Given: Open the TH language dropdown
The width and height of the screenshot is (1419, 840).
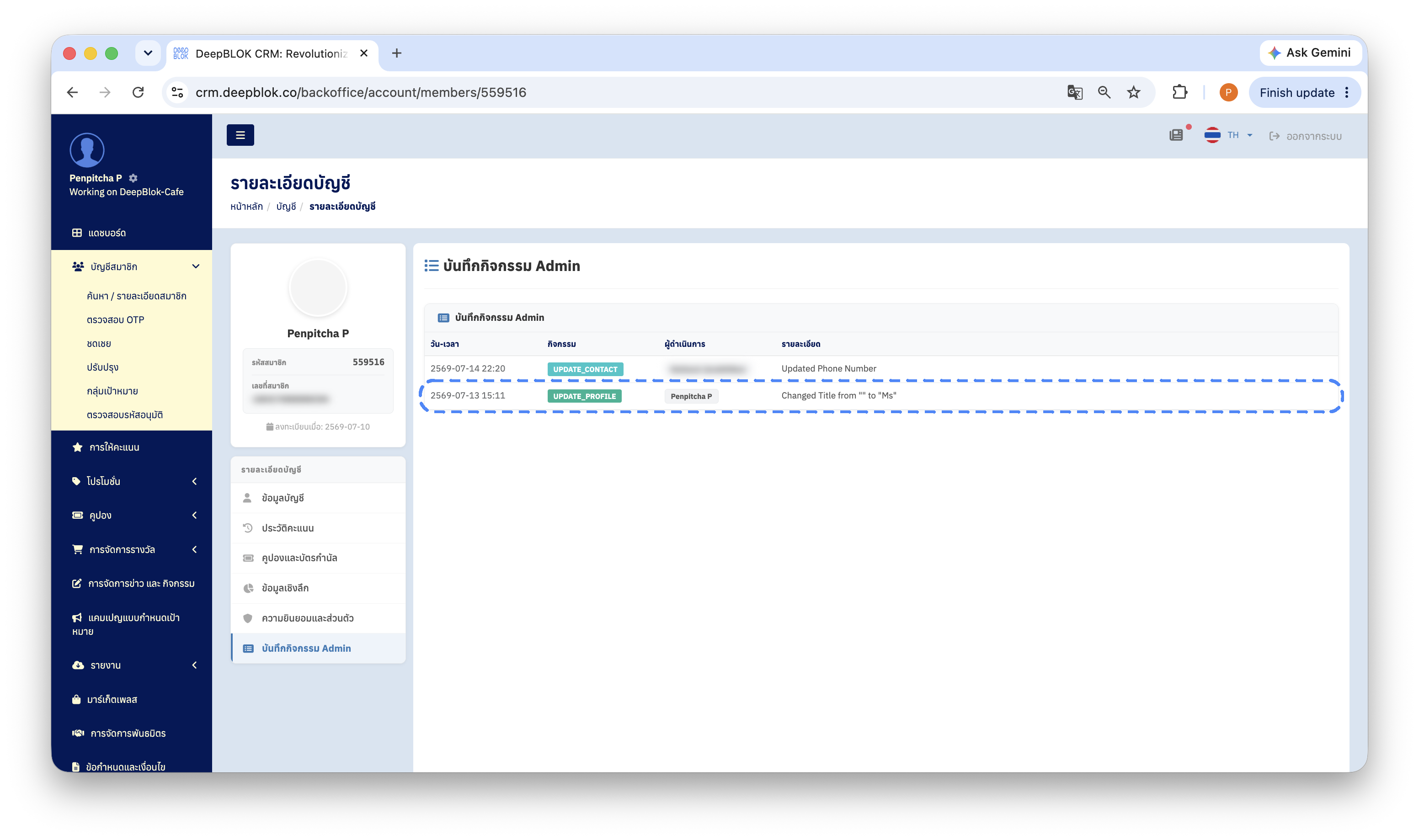Looking at the screenshot, I should [x=1228, y=135].
